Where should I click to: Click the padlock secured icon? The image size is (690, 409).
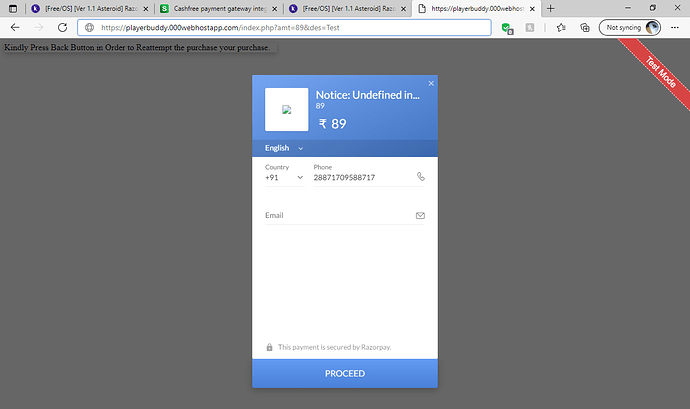[x=269, y=347]
